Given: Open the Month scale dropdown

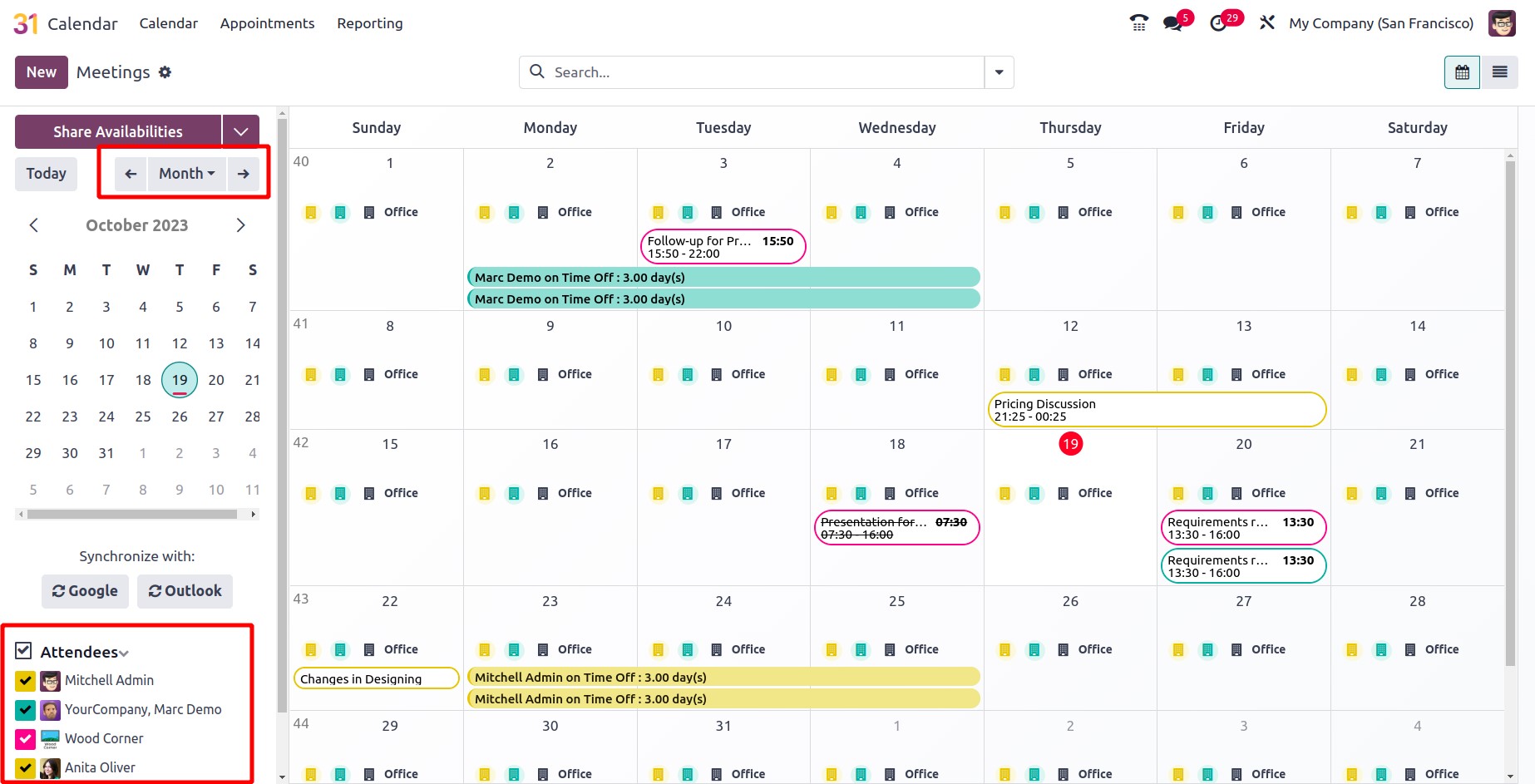Looking at the screenshot, I should tap(187, 174).
